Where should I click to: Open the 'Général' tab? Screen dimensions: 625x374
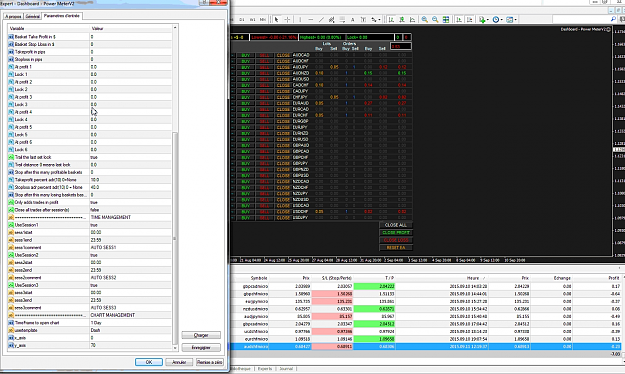coord(32,16)
